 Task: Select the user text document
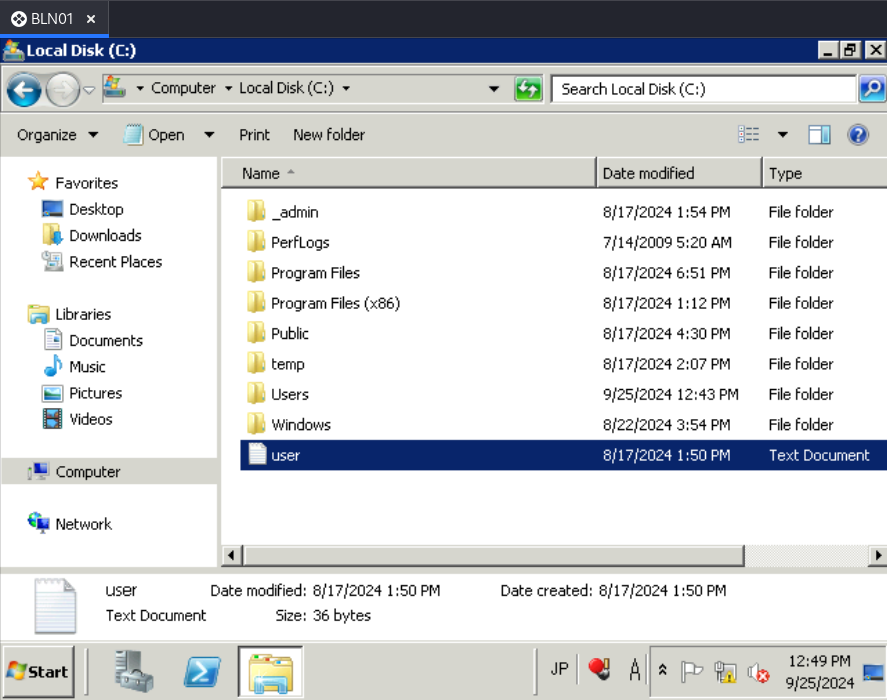coord(563,456)
